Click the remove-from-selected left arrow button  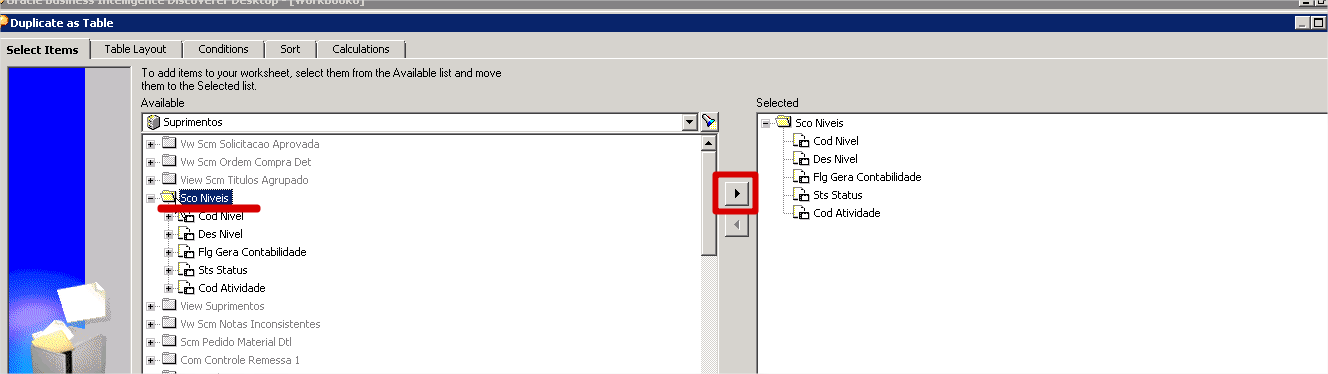pyautogui.click(x=735, y=226)
